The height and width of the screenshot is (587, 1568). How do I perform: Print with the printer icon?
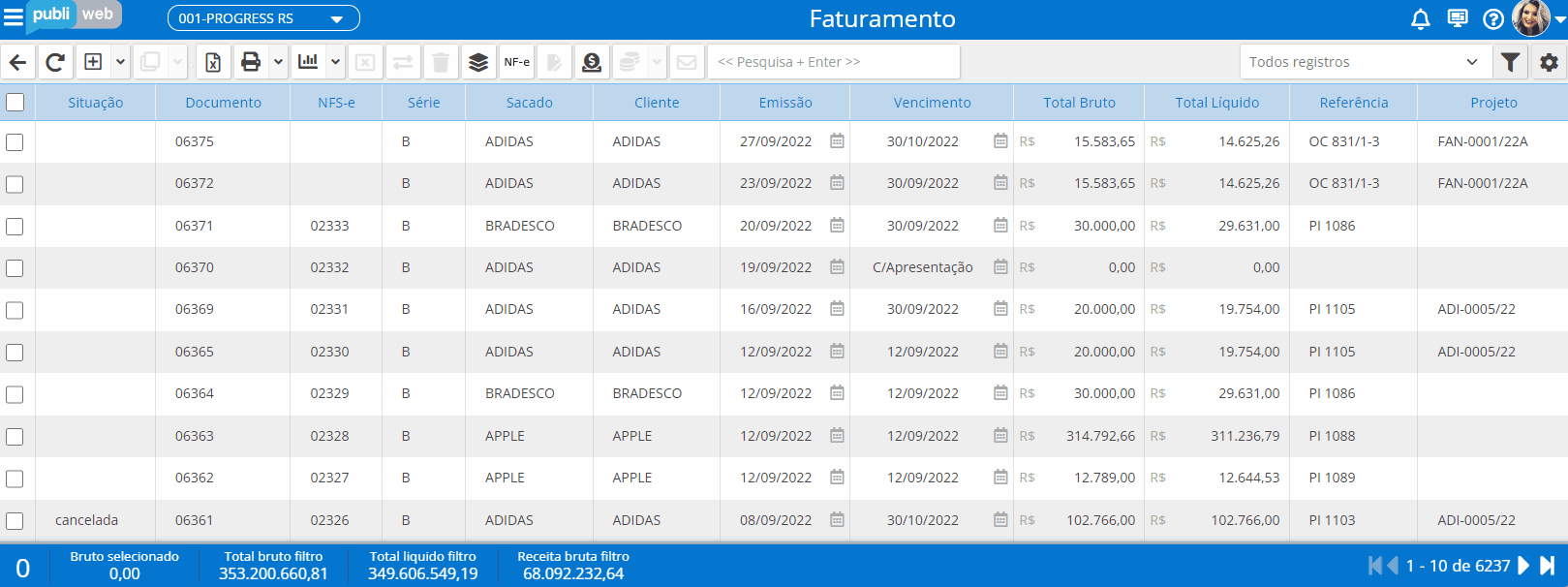(251, 62)
